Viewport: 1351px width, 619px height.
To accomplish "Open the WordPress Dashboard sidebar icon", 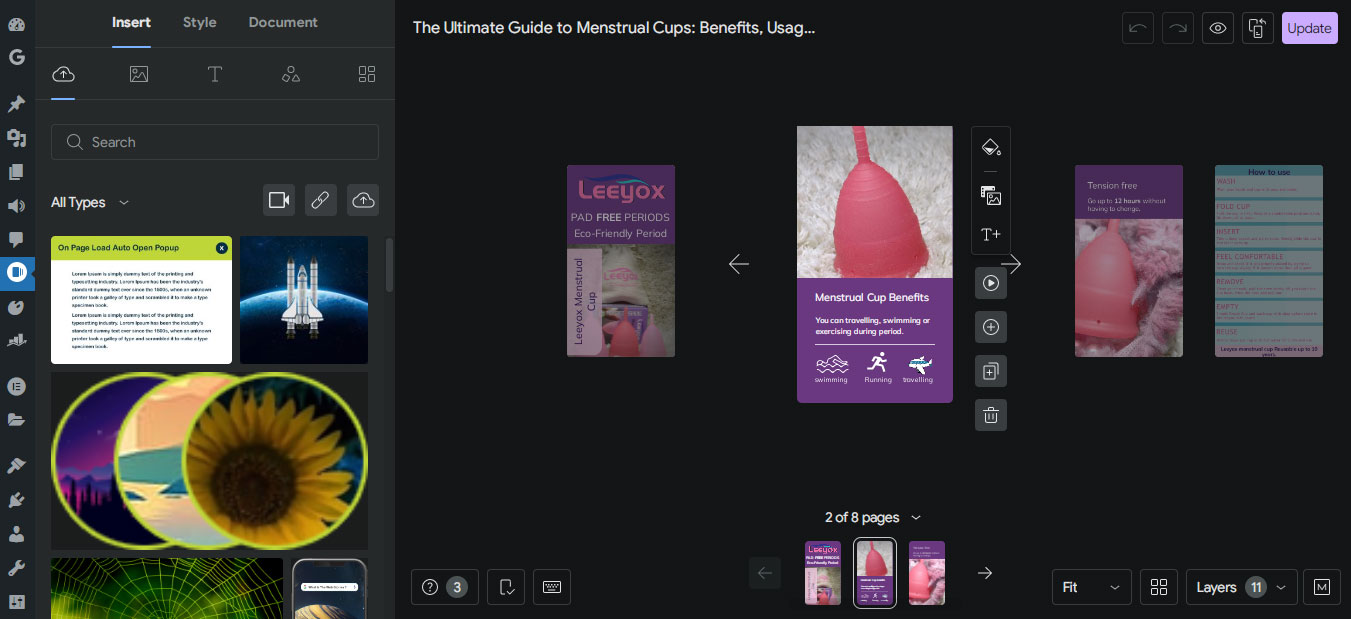I will pyautogui.click(x=16, y=25).
